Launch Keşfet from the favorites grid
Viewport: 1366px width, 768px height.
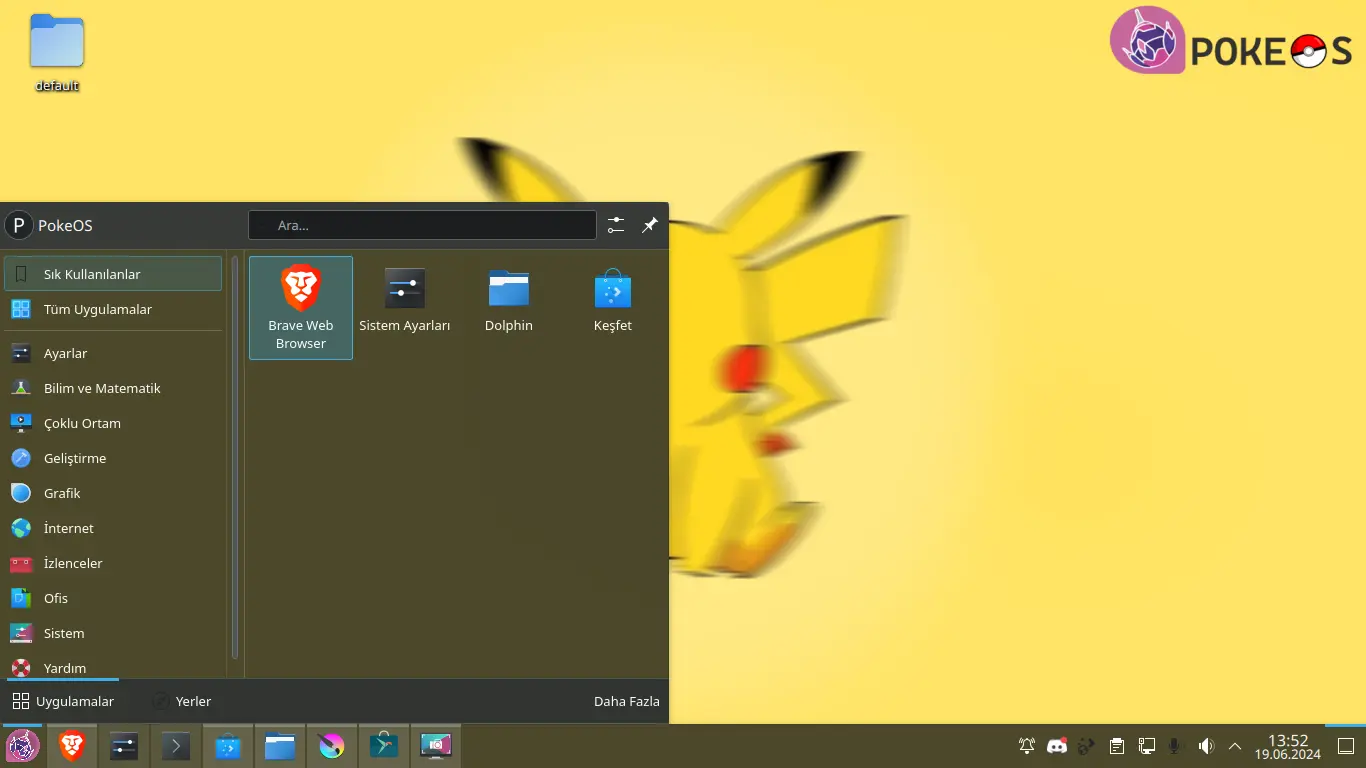[613, 300]
